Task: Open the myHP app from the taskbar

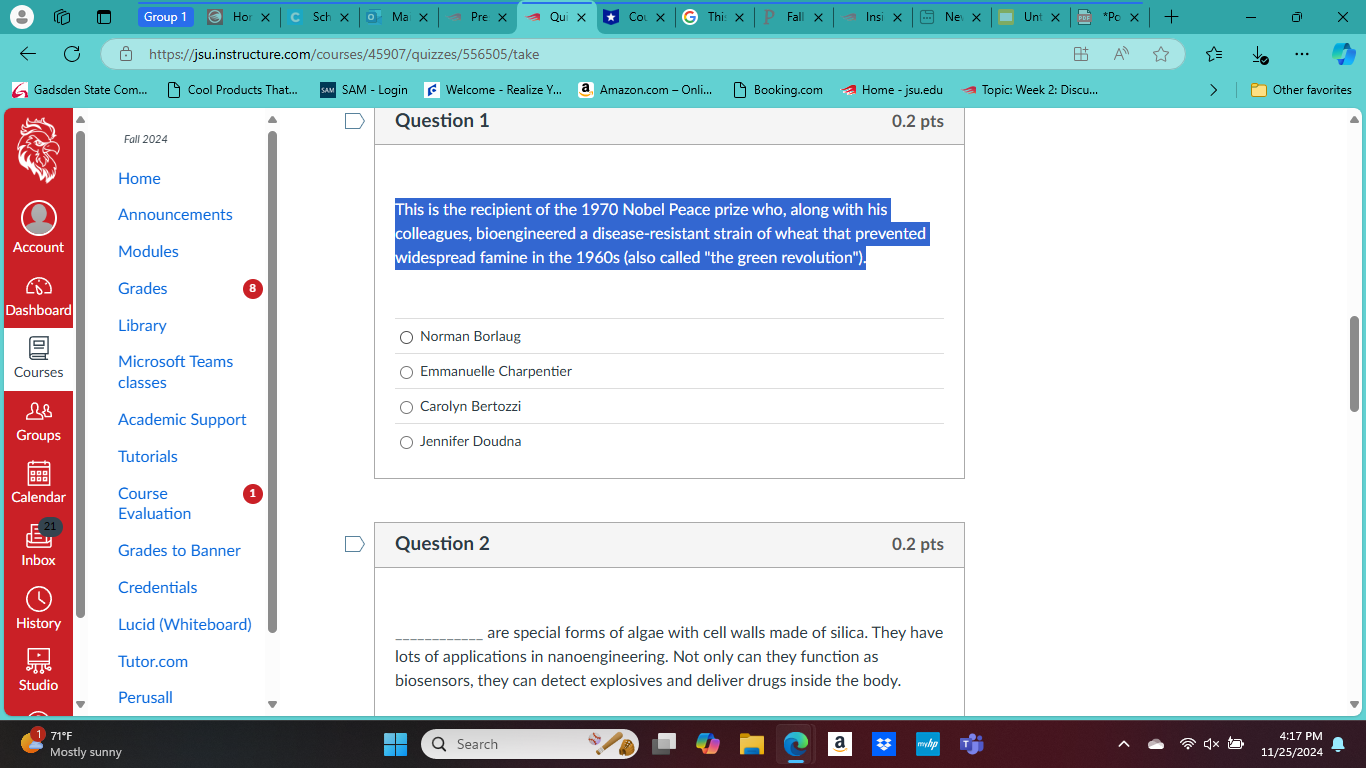Action: click(x=927, y=744)
